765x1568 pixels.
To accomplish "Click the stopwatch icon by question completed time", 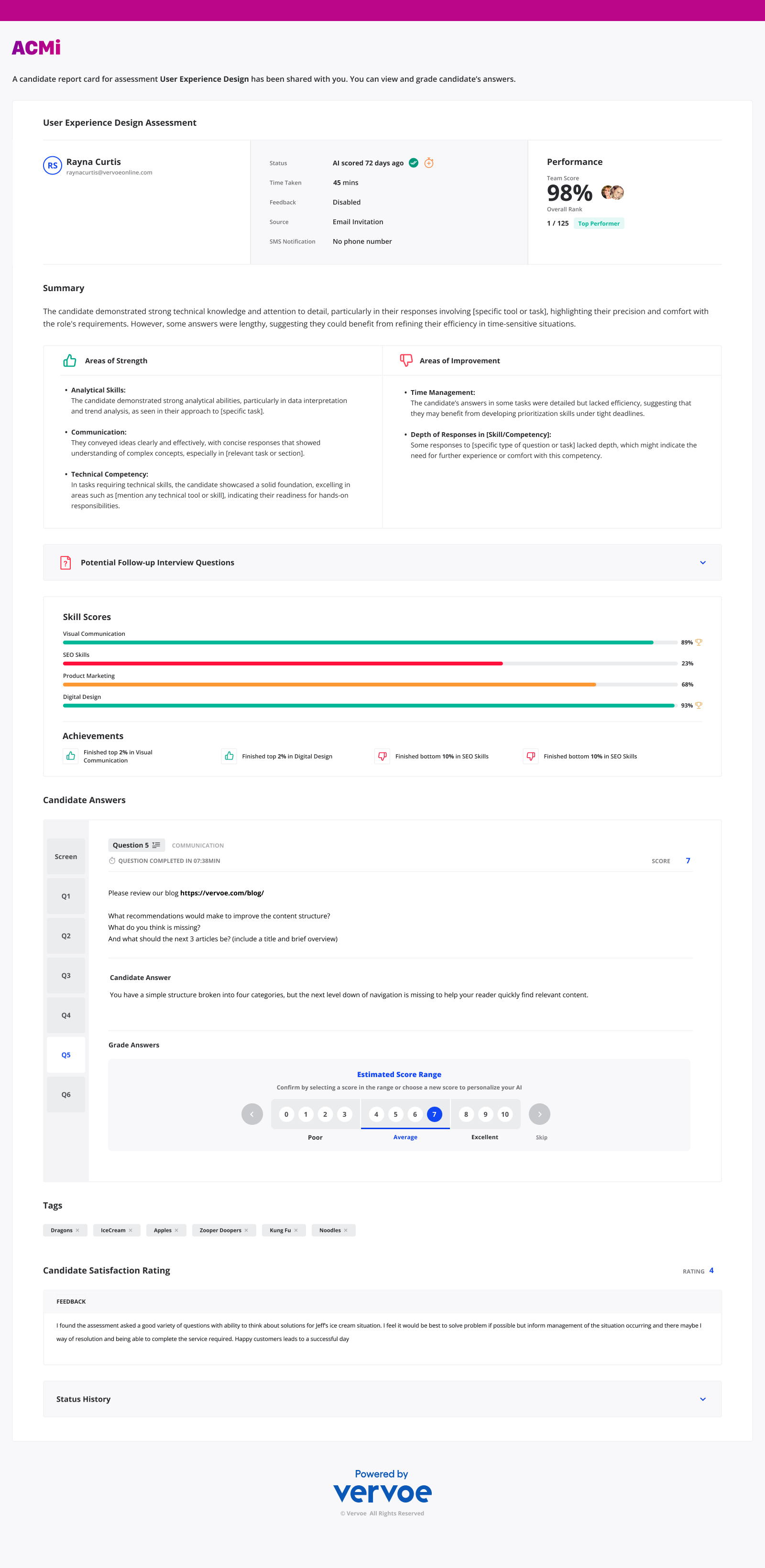I will (x=112, y=860).
